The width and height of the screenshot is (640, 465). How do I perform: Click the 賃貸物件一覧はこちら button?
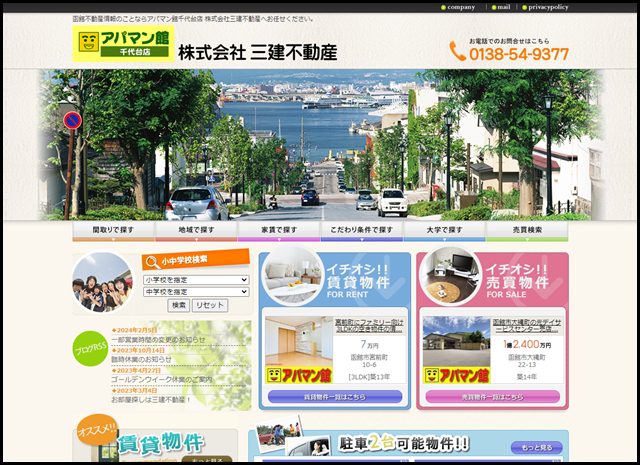point(335,397)
